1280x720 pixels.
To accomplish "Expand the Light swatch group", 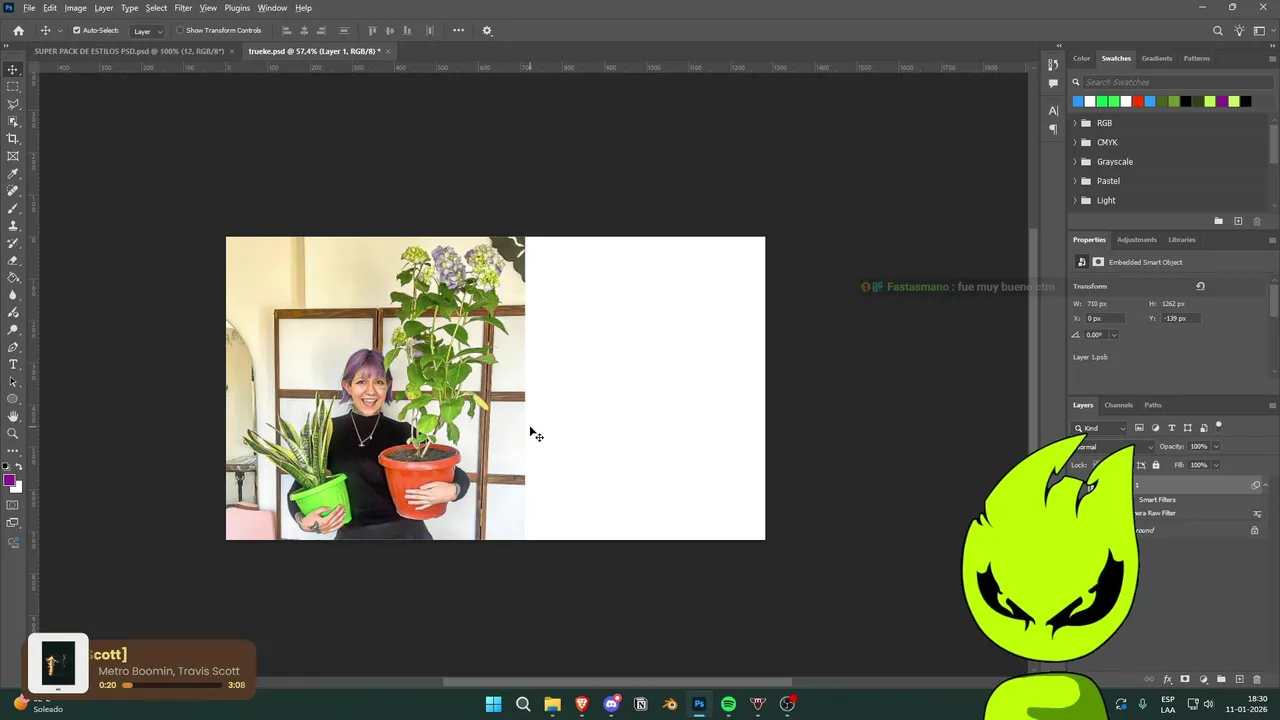I will click(x=1075, y=200).
